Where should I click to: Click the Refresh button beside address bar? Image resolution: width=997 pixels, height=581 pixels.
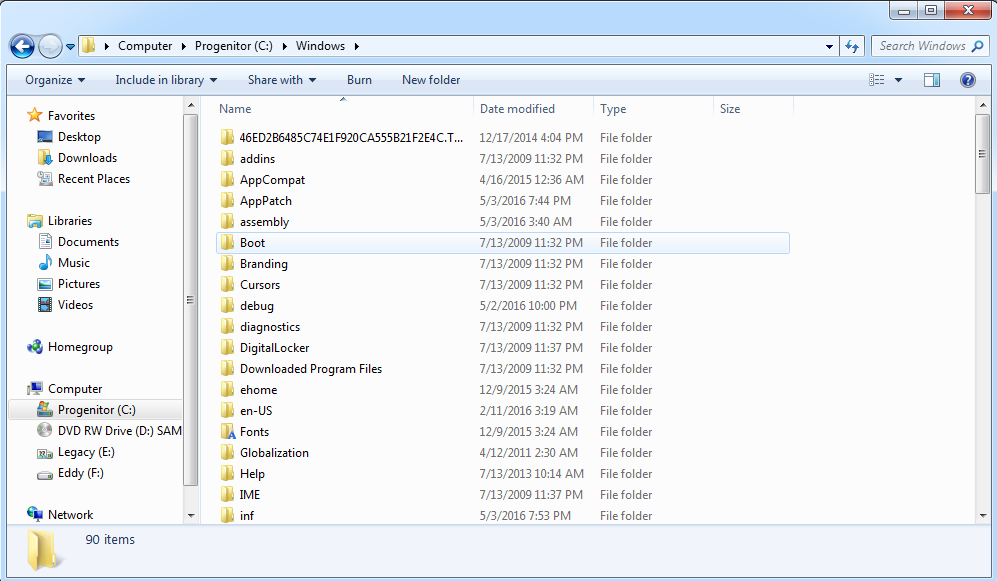(852, 46)
